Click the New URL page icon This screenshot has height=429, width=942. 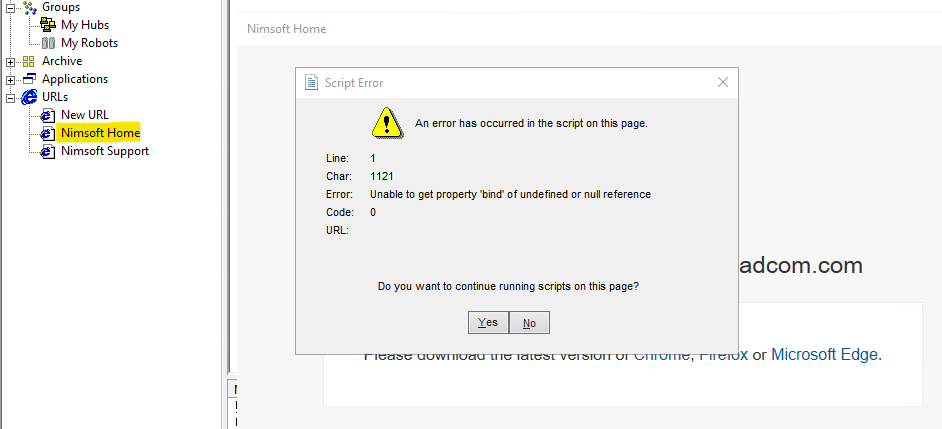pyautogui.click(x=48, y=115)
